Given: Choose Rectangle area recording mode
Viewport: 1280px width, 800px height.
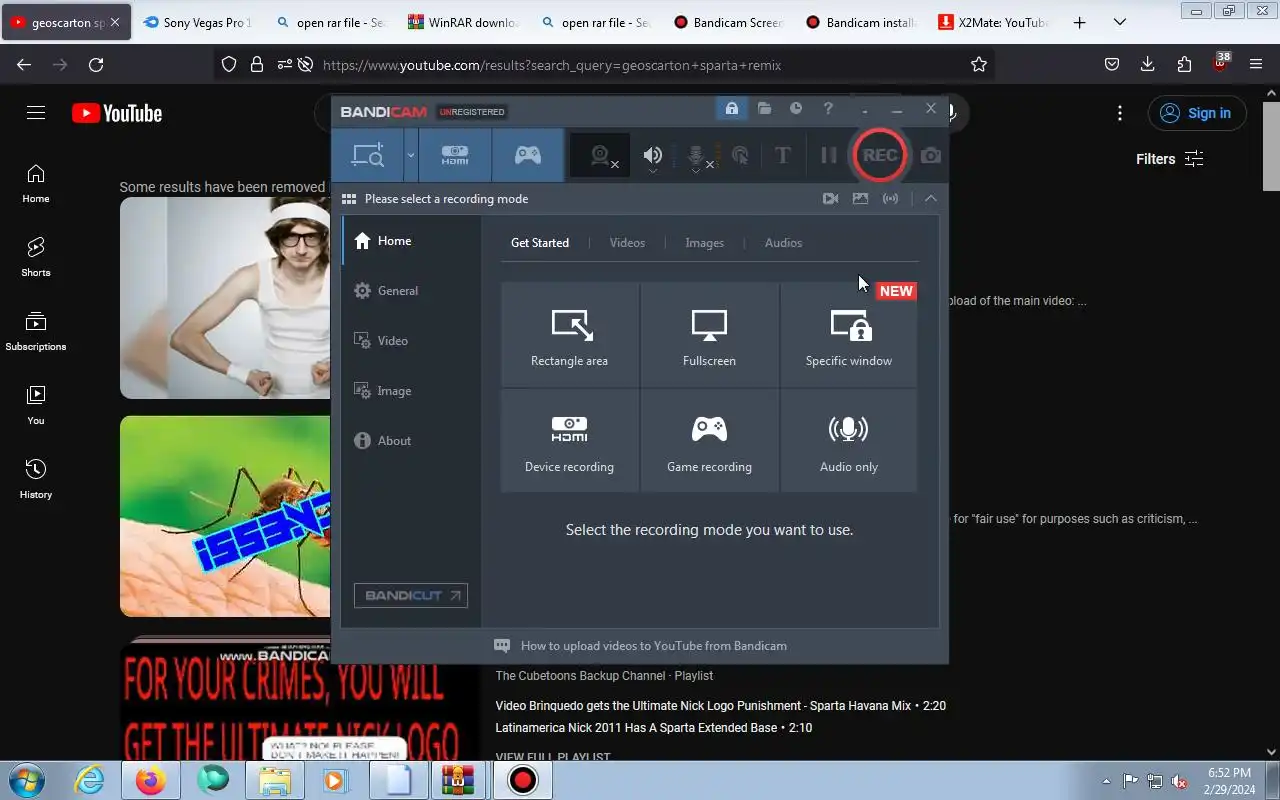Looking at the screenshot, I should pyautogui.click(x=569, y=335).
